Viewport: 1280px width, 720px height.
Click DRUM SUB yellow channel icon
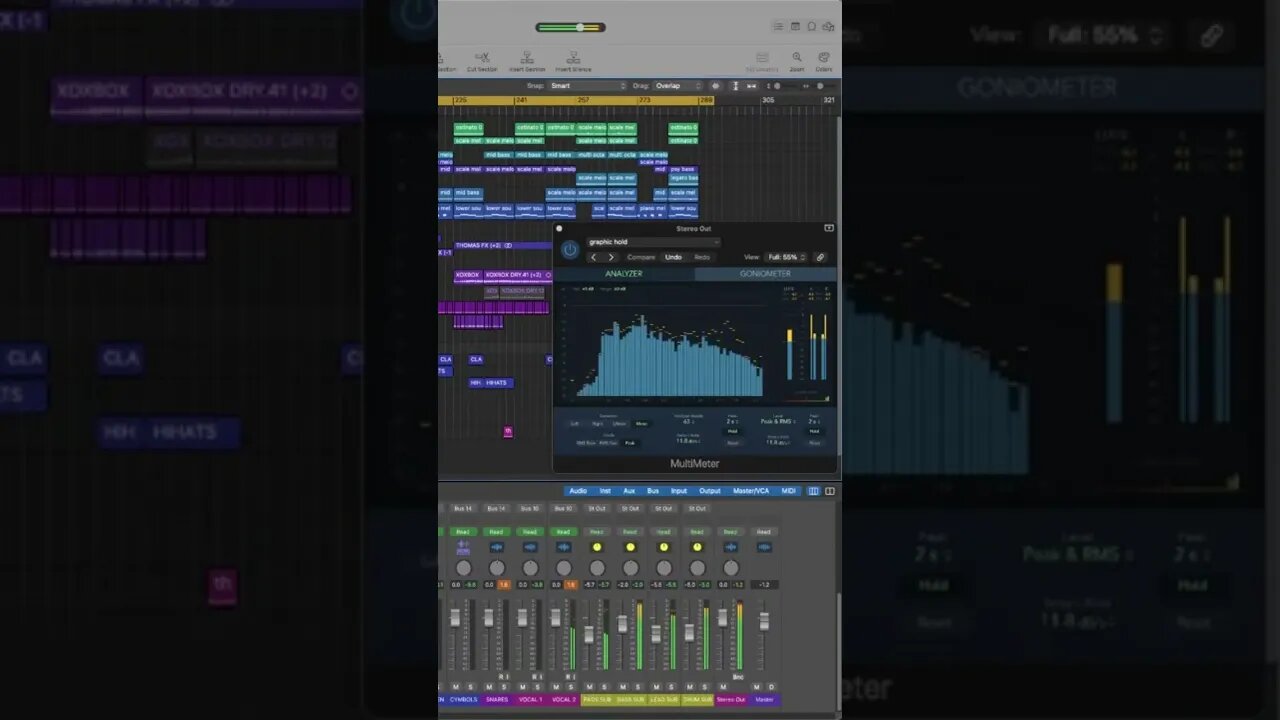697,547
